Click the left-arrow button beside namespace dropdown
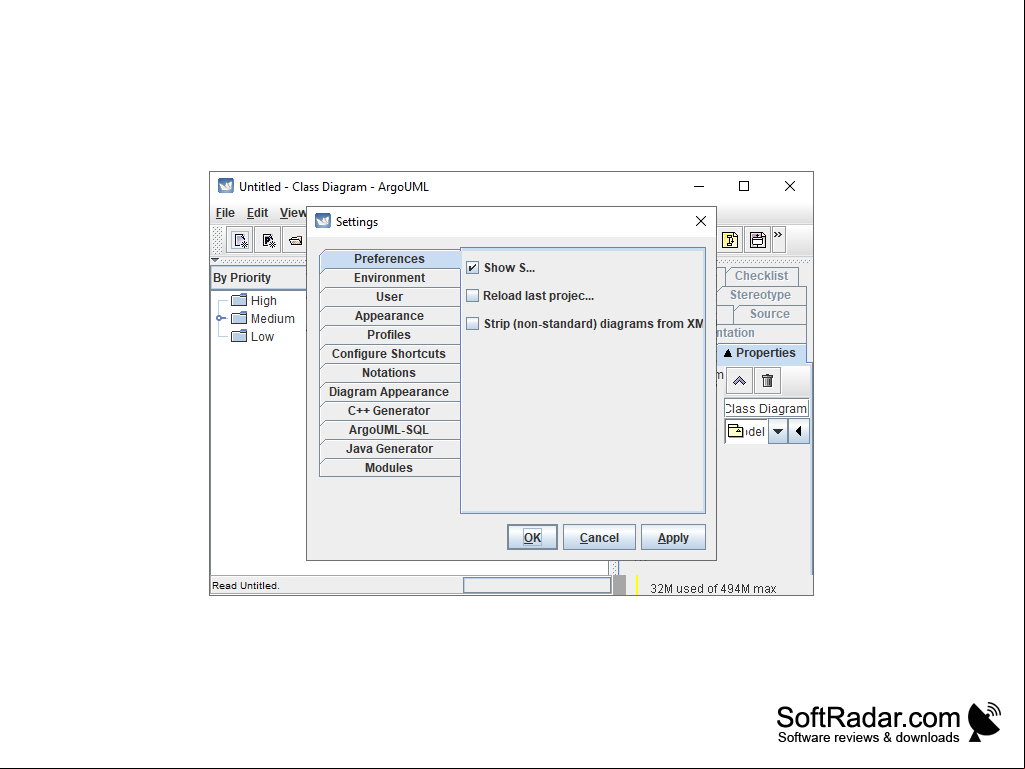This screenshot has width=1025, height=769. point(799,432)
